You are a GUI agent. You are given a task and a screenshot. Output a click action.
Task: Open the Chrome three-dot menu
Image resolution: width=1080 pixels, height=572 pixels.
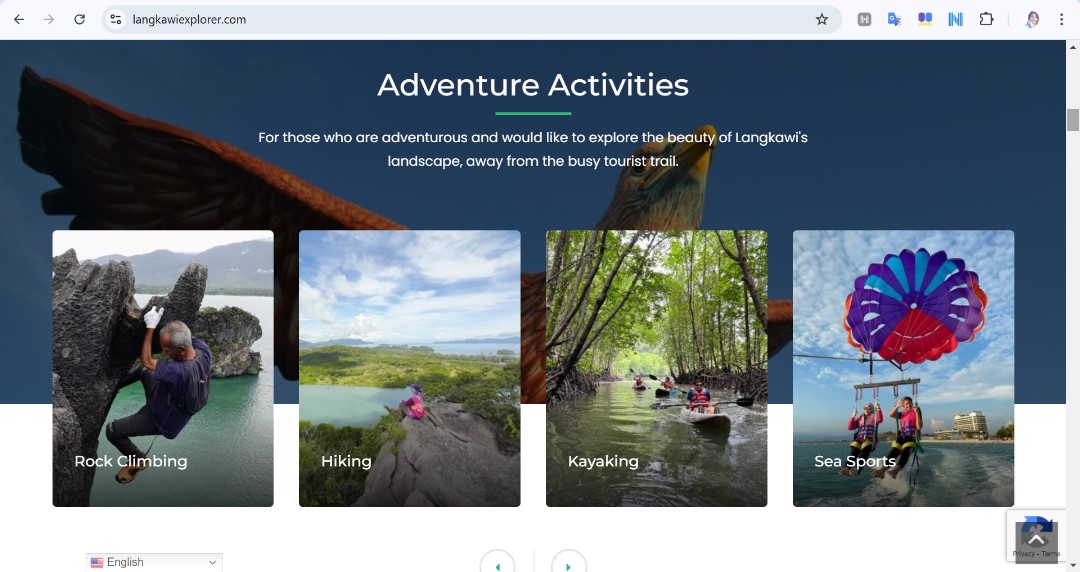coord(1061,19)
